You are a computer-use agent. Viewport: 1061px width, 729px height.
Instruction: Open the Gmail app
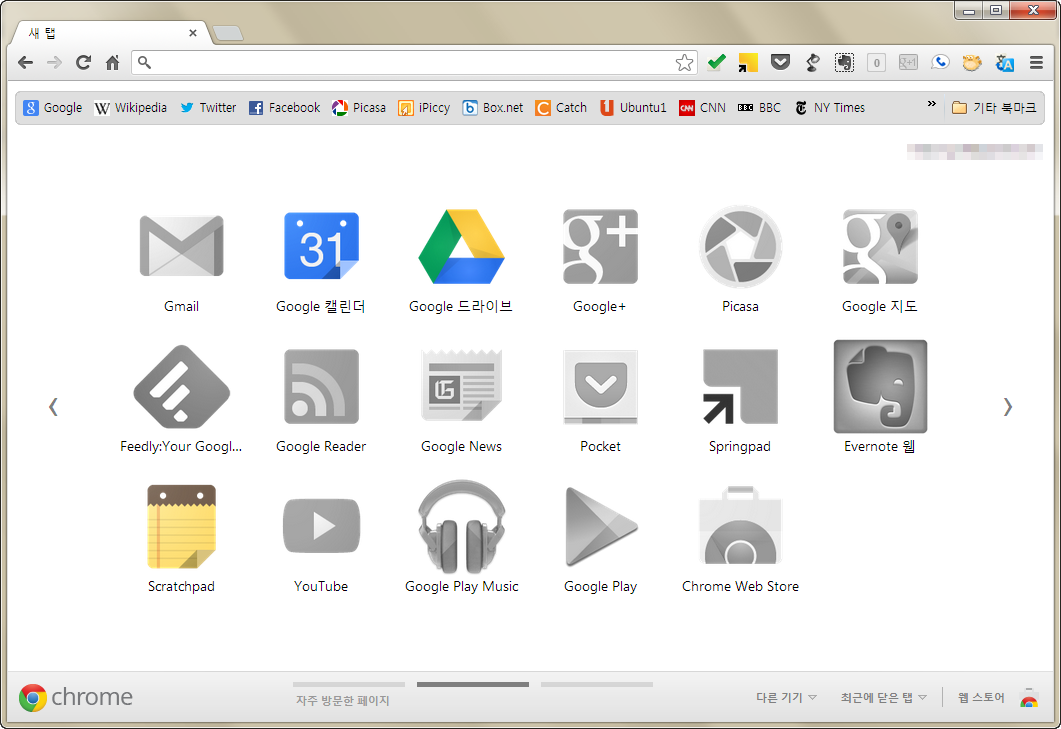tap(181, 246)
